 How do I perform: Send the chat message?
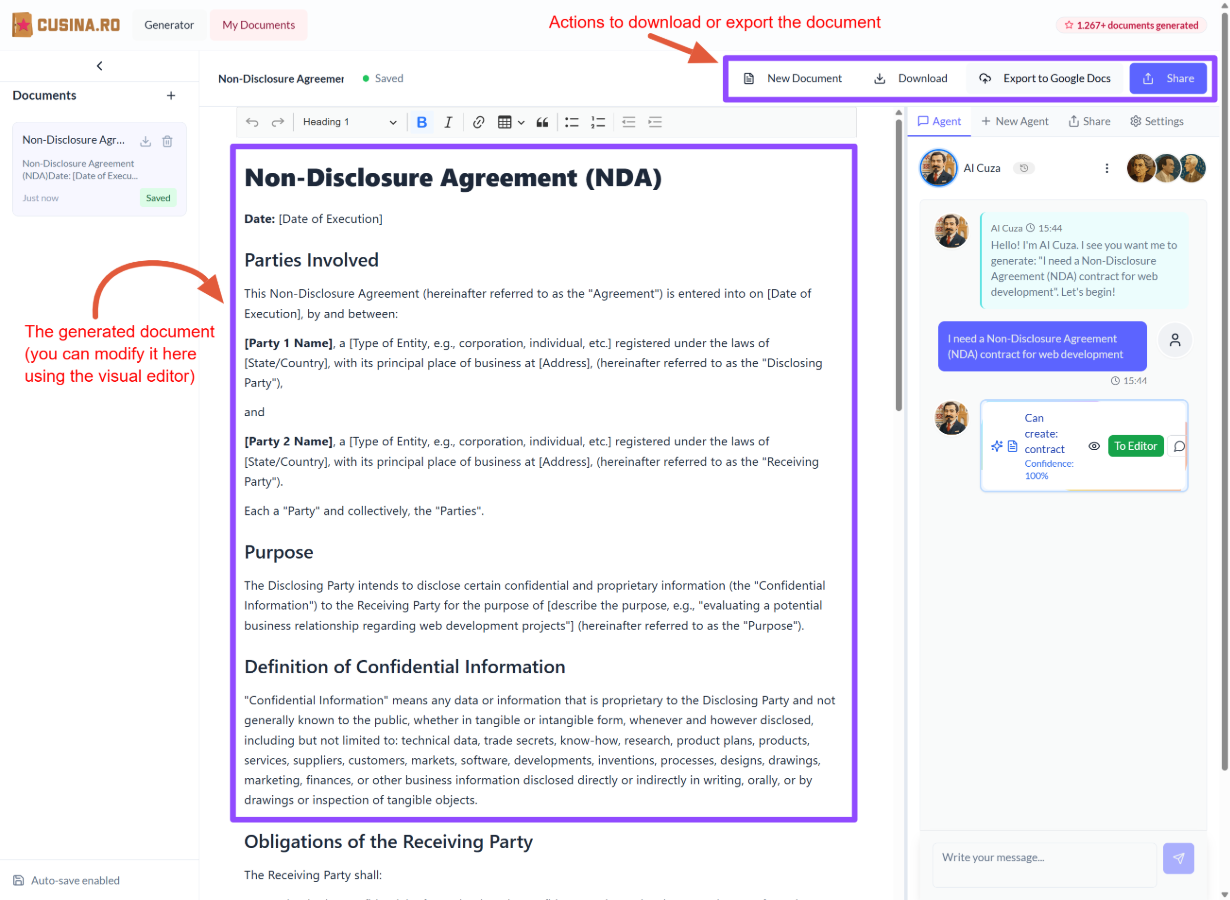coord(1178,858)
